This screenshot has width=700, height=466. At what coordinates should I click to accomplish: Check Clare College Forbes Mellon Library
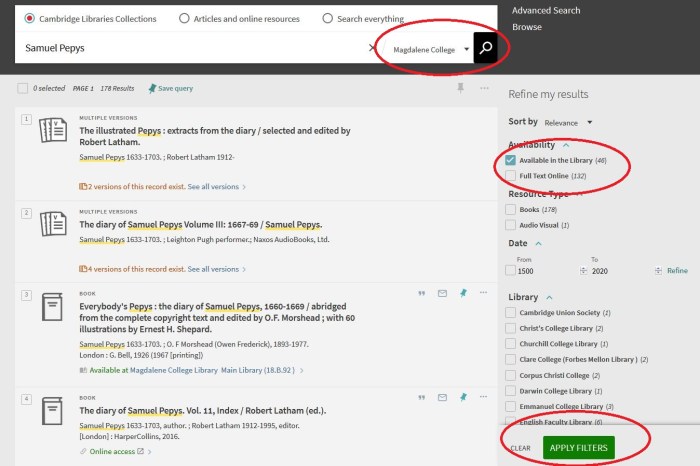(x=510, y=359)
